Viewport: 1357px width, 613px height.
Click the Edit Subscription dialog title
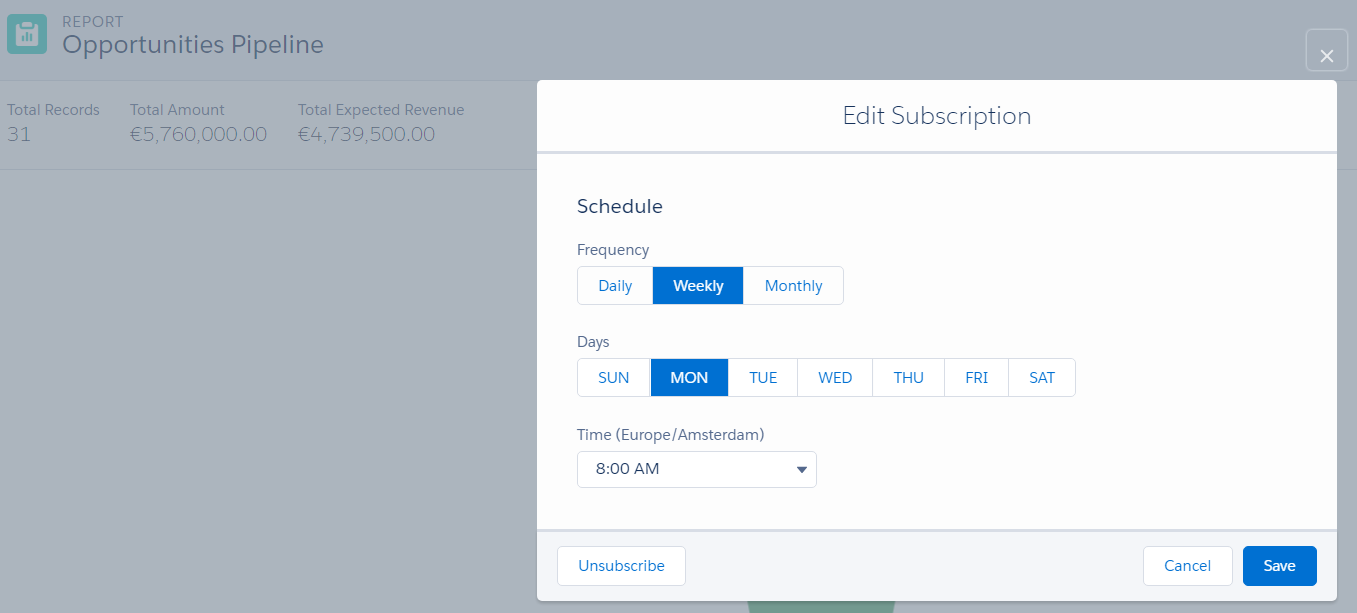point(936,116)
